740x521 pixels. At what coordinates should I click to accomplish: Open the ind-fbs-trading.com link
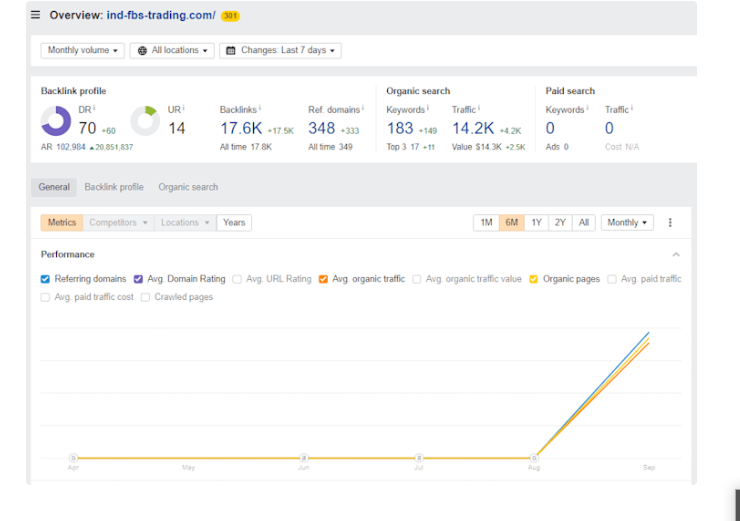(161, 15)
